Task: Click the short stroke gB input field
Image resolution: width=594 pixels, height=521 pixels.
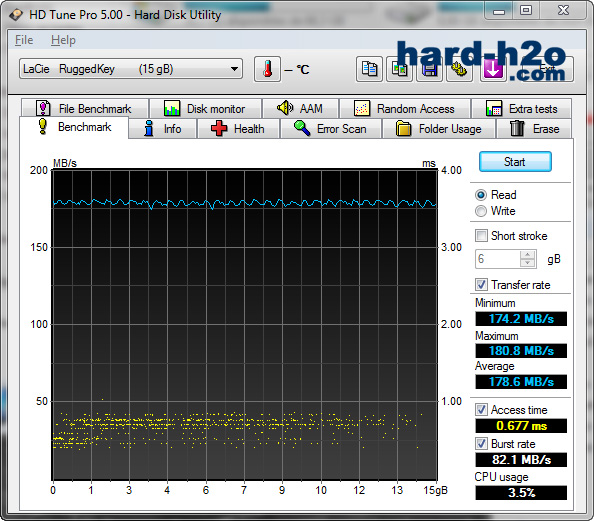Action: pyautogui.click(x=498, y=259)
